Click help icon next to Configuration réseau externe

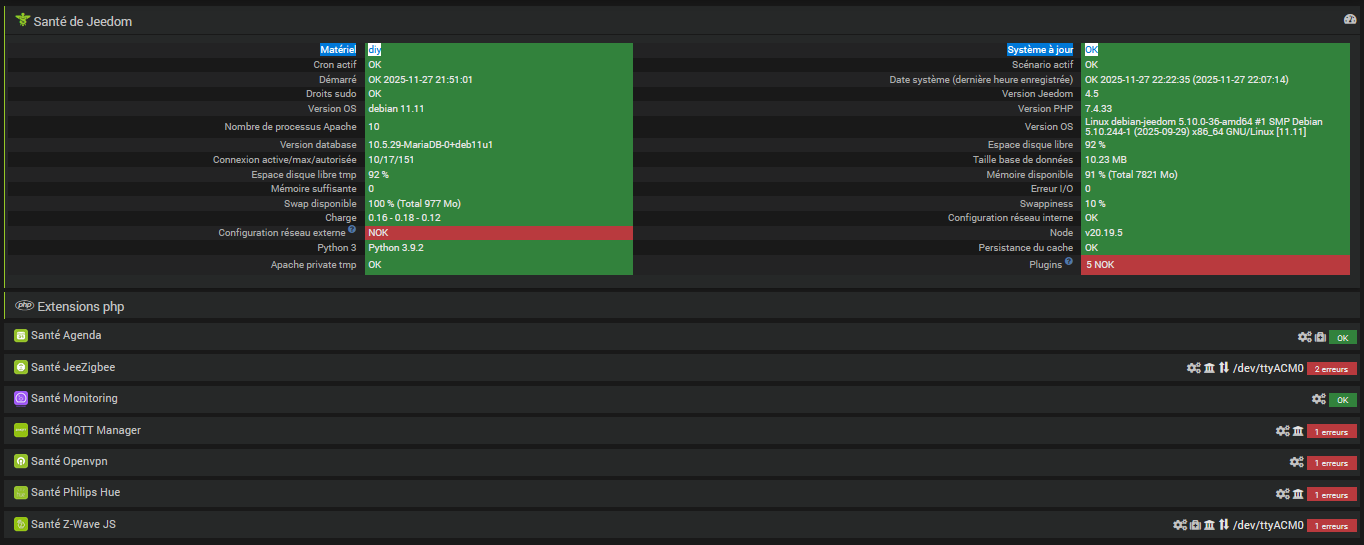[x=352, y=230]
